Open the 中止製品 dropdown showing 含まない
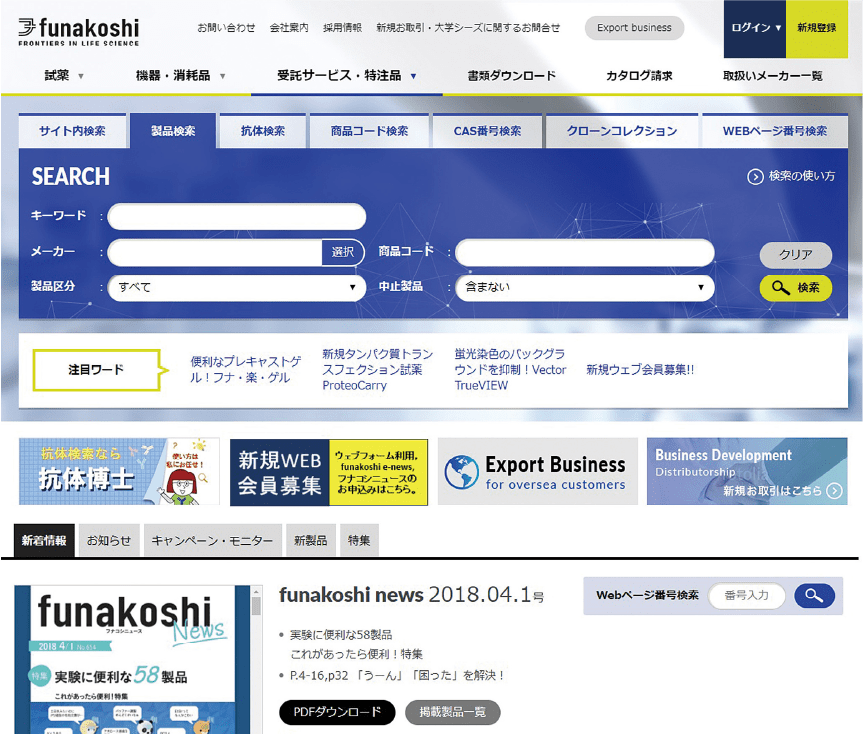This screenshot has height=734, width=863. click(x=584, y=288)
